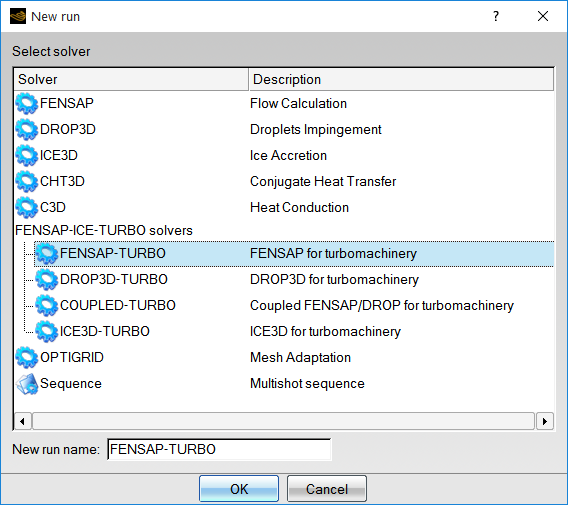The width and height of the screenshot is (568, 505).
Task: Click the scroll left arrow
Action: 22,421
